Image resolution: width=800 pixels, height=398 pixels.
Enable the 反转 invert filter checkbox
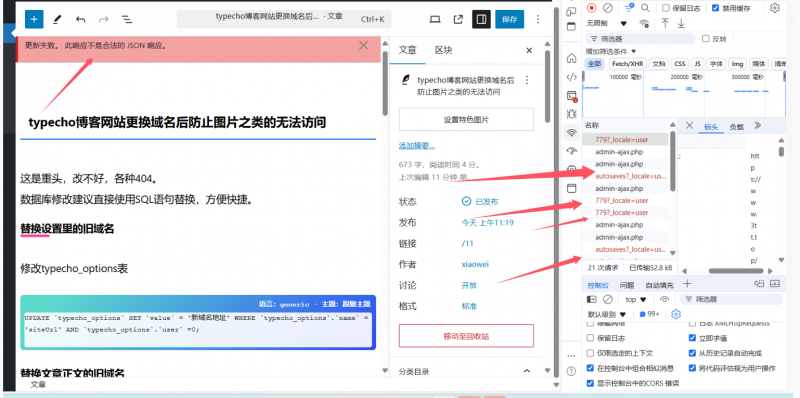click(x=706, y=38)
